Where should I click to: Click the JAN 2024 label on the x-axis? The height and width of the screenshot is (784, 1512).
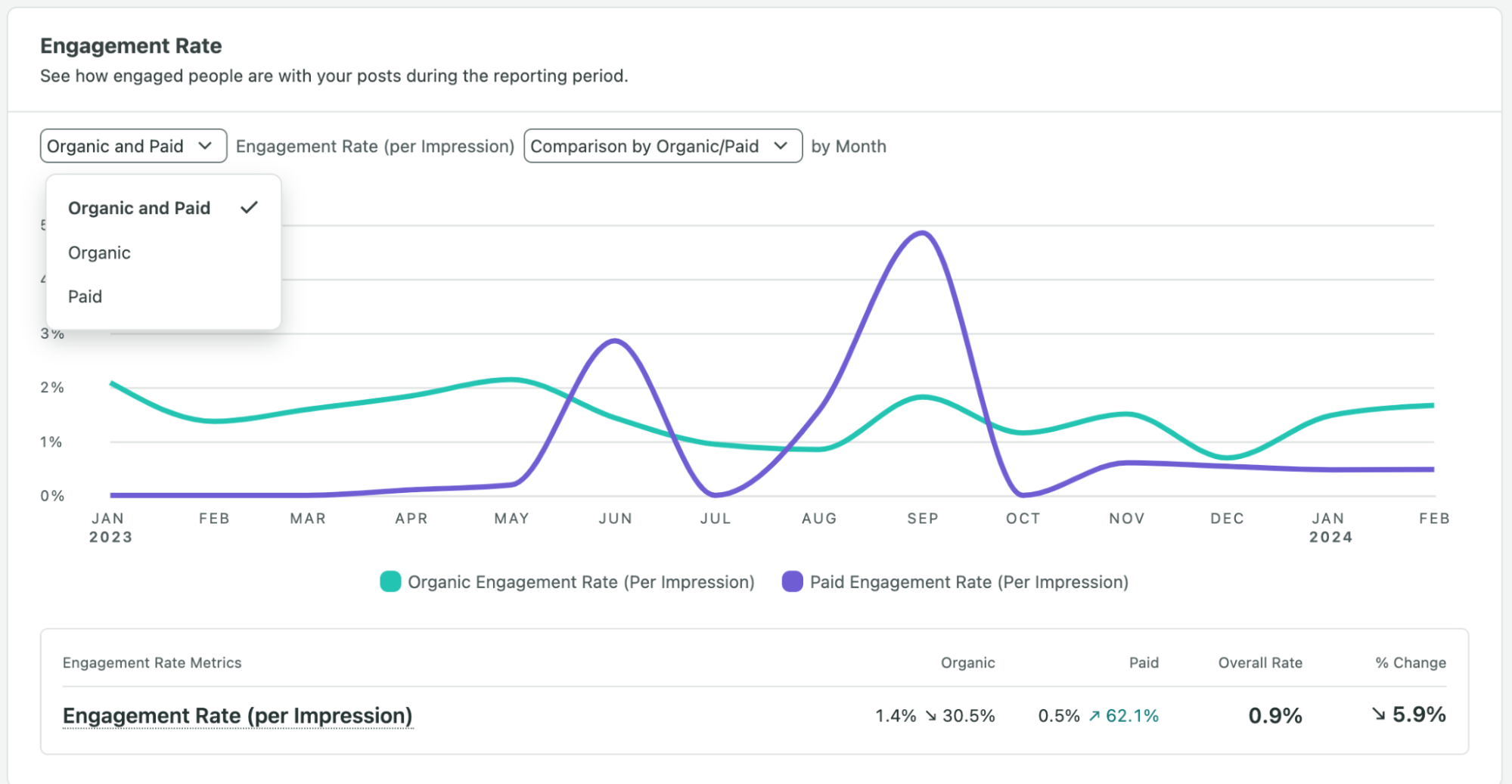pyautogui.click(x=1330, y=528)
